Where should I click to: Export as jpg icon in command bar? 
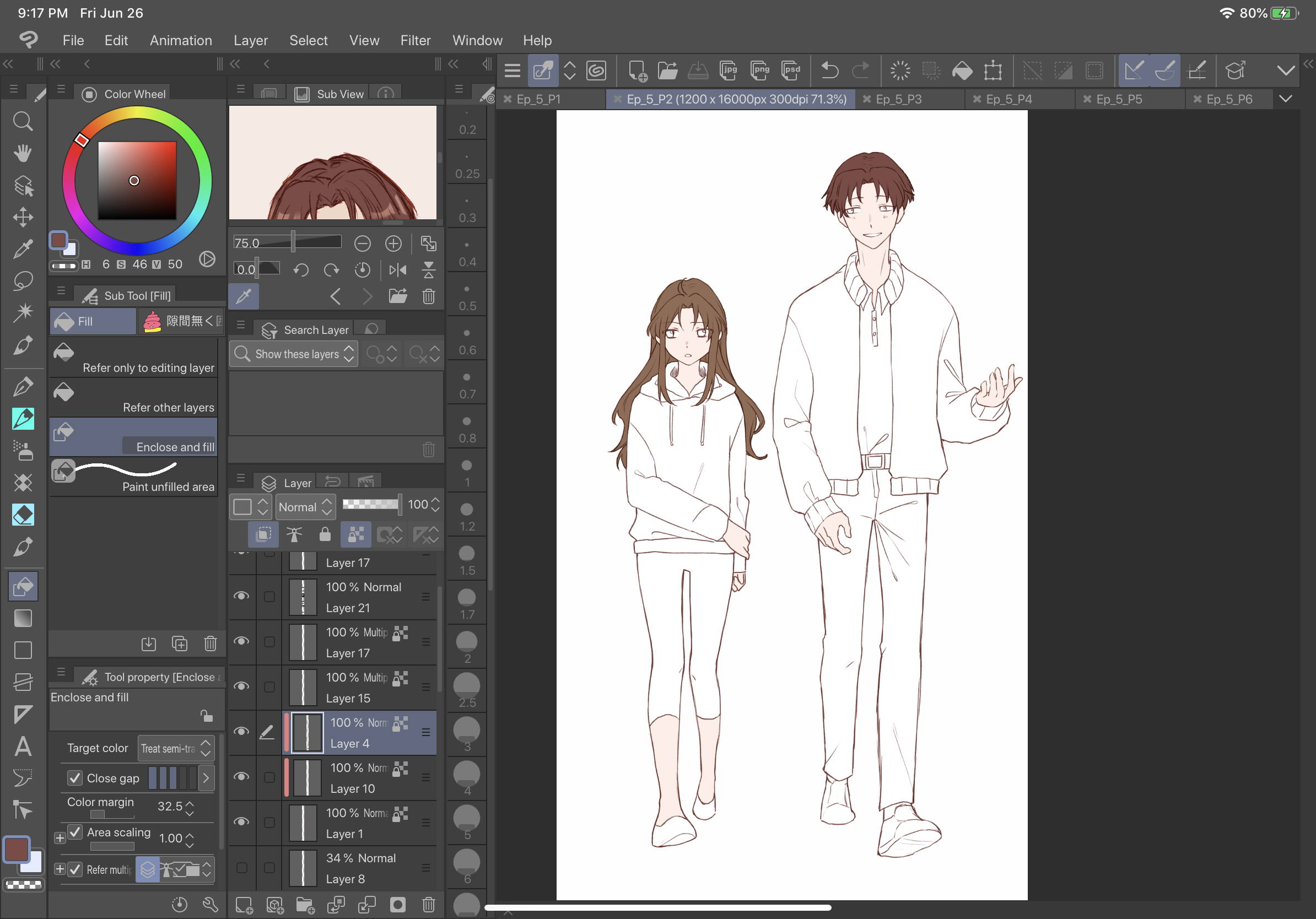729,71
